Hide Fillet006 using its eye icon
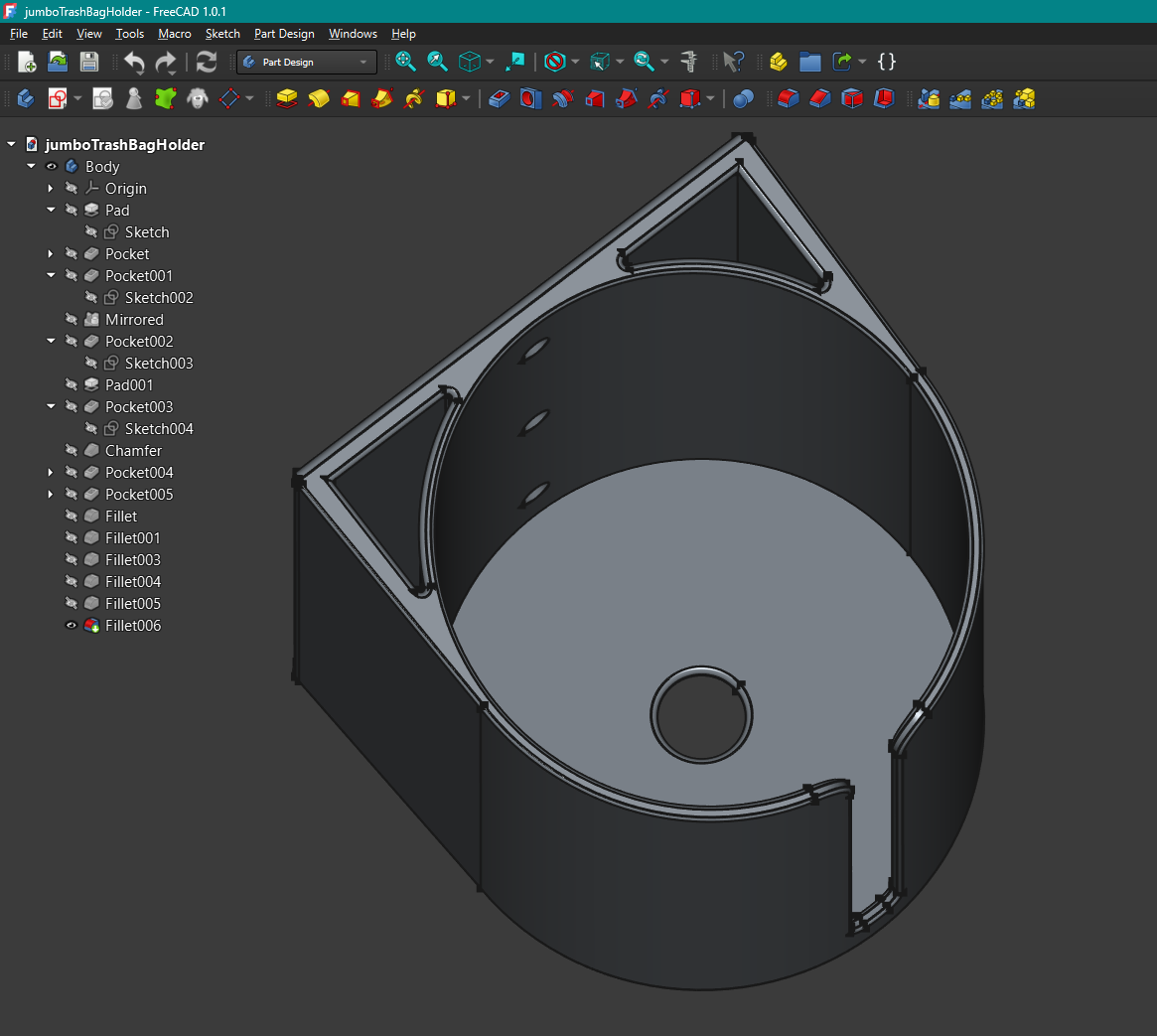The width and height of the screenshot is (1157, 1036). pos(71,626)
